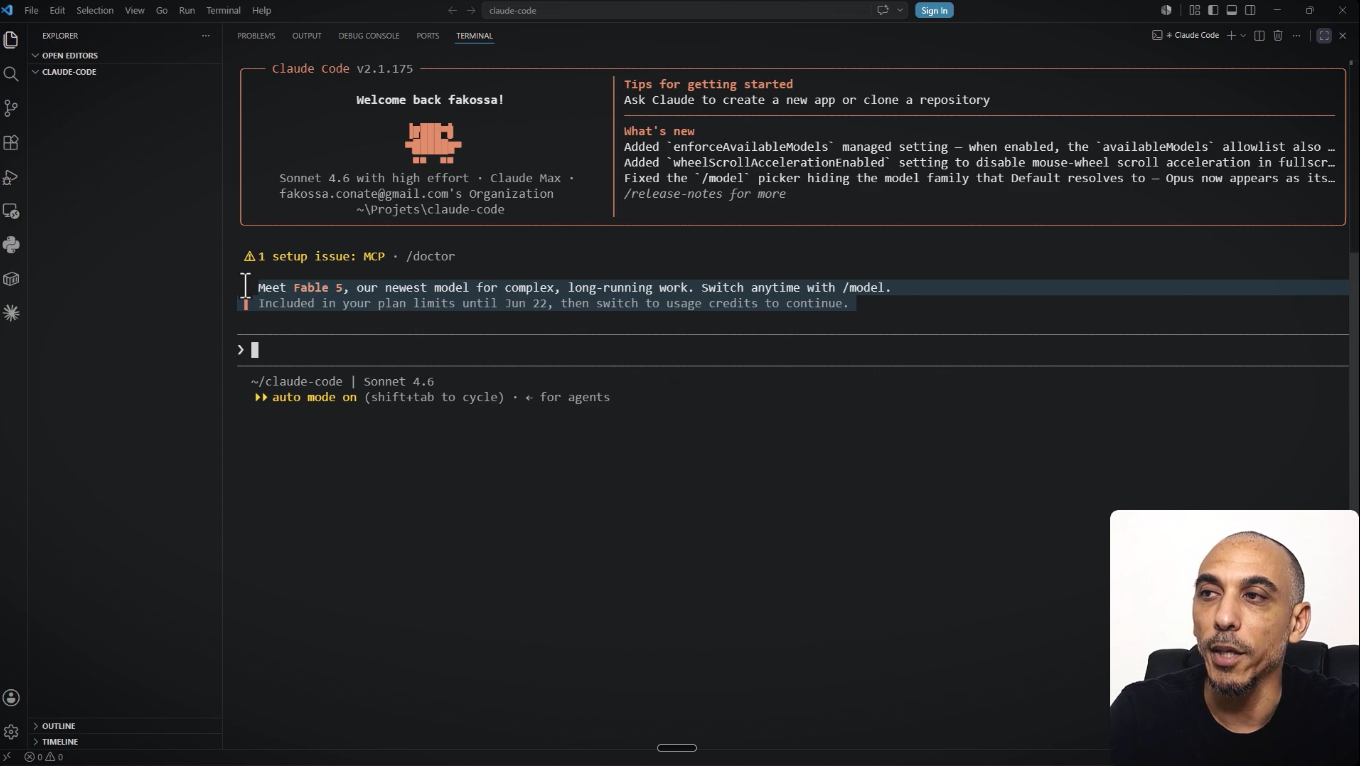Open the Run menu
The height and width of the screenshot is (766, 1360).
[187, 10]
